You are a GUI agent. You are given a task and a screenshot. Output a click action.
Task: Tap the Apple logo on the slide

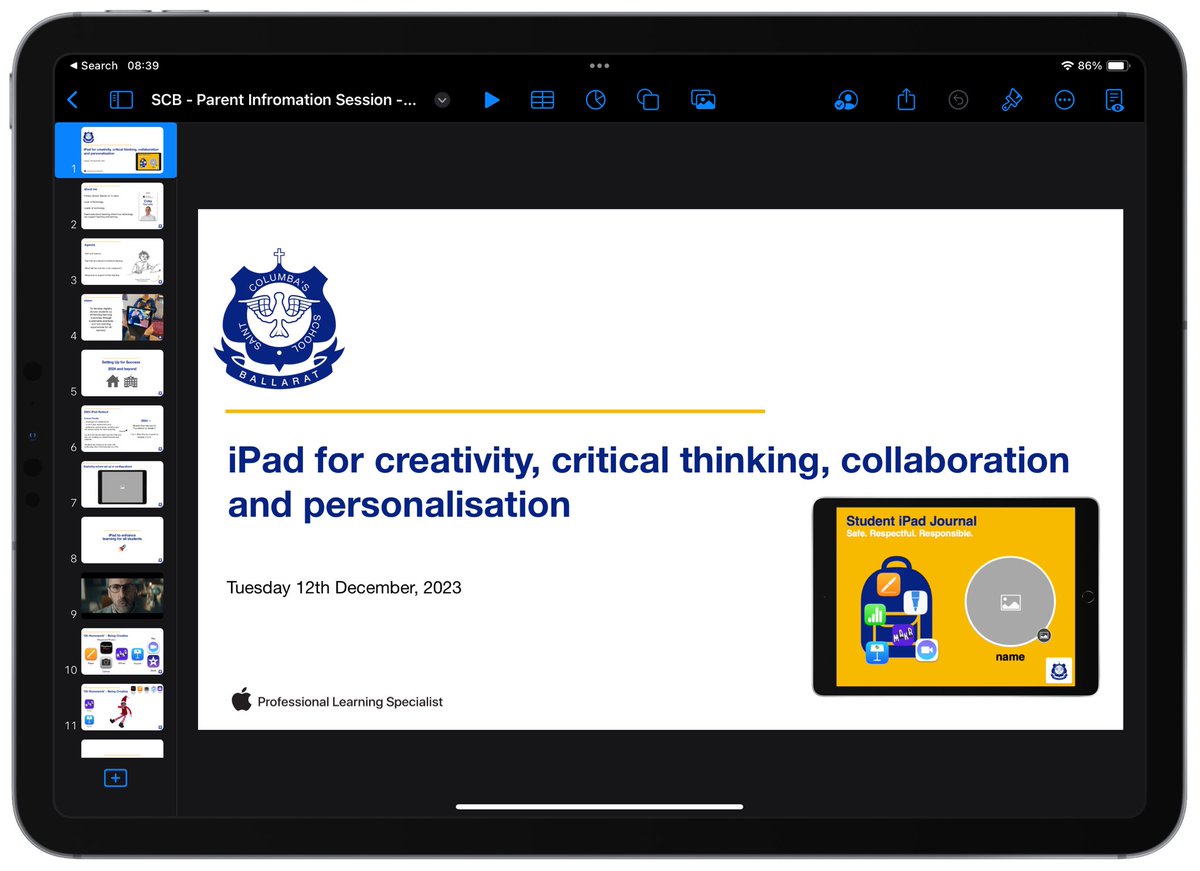(x=241, y=699)
